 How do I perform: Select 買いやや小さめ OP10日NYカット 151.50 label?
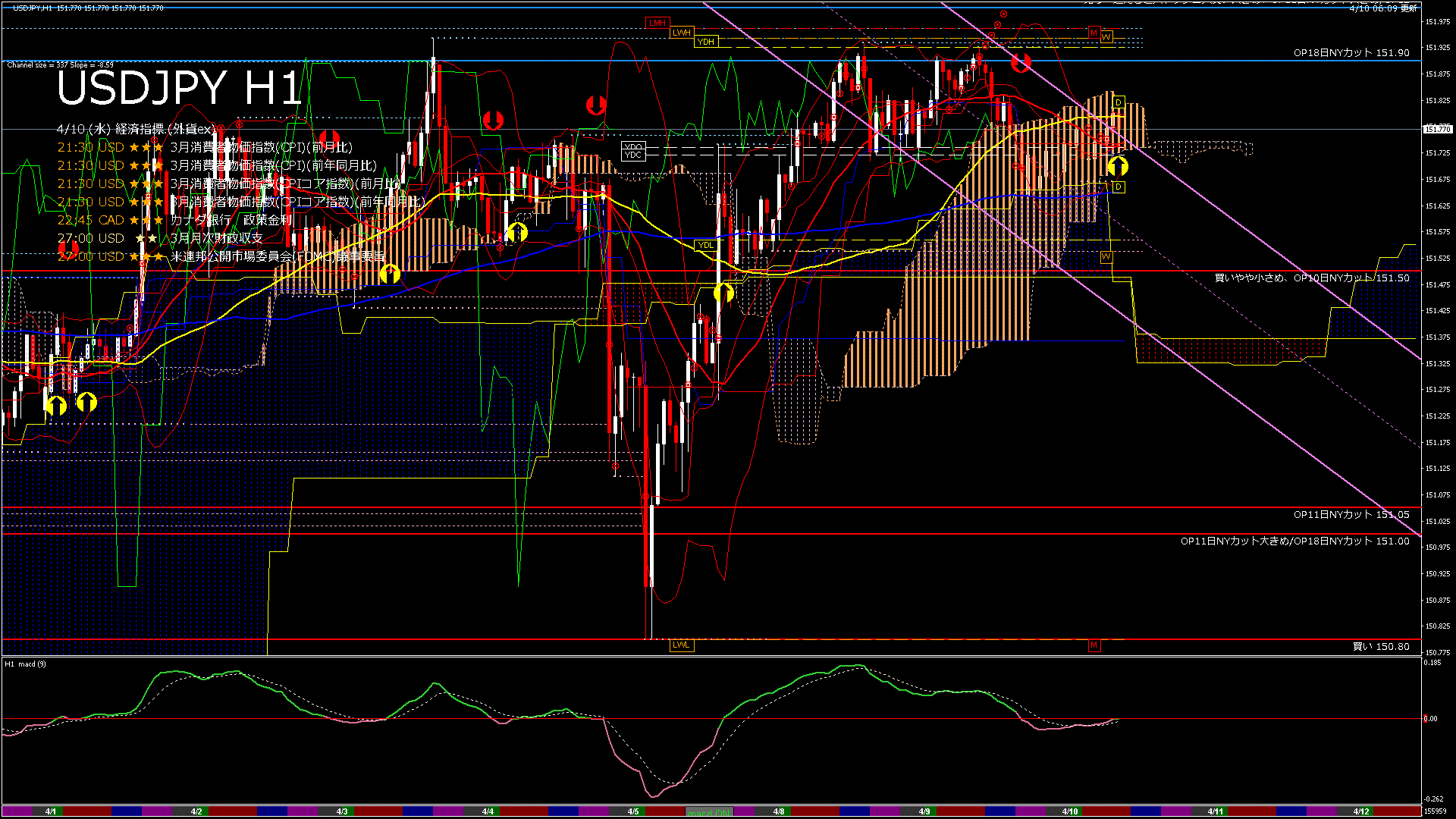tap(1312, 278)
